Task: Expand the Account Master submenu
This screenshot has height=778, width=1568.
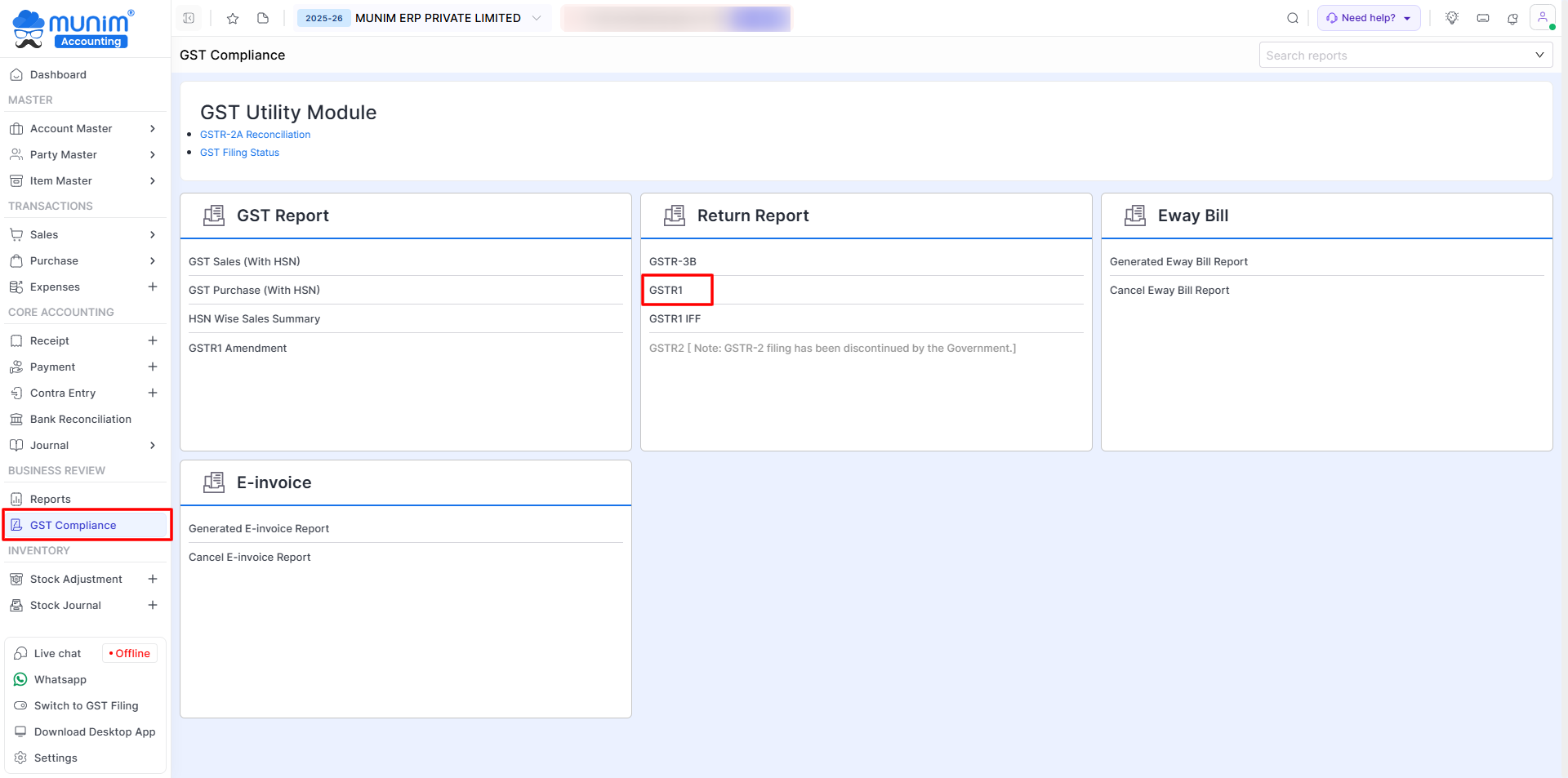Action: pos(152,128)
